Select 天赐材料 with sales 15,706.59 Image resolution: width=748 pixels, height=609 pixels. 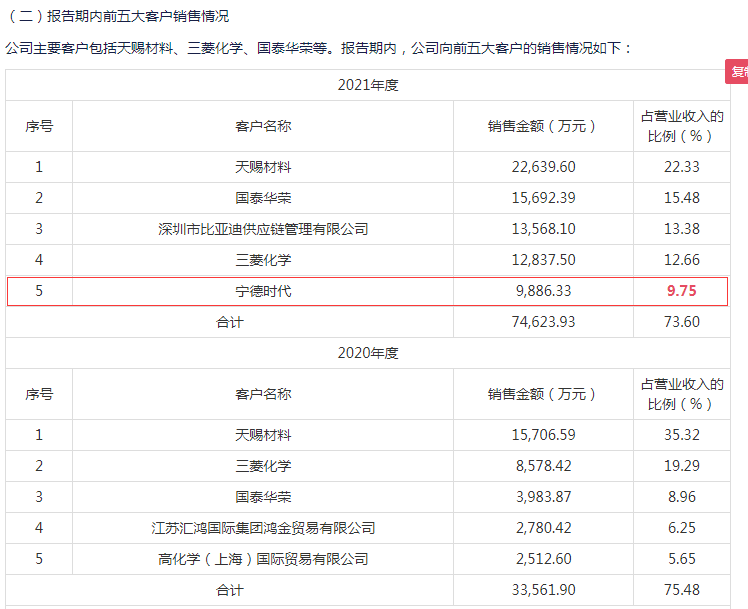click(263, 435)
